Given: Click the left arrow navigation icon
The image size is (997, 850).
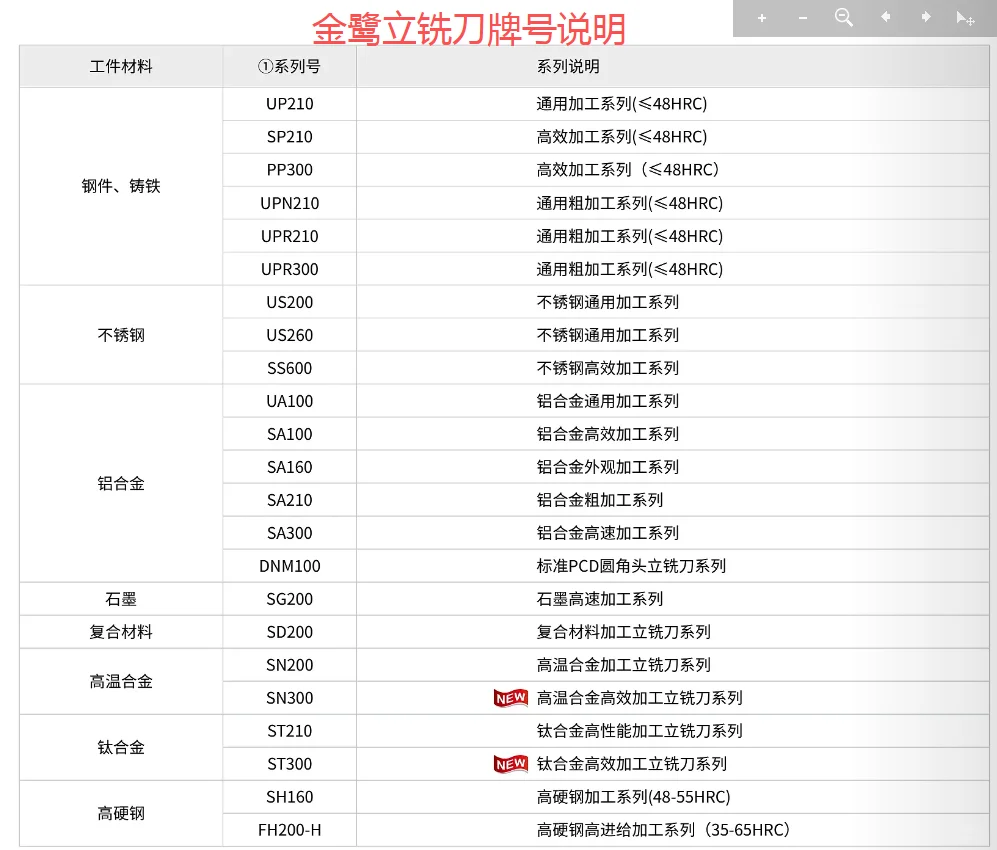Looking at the screenshot, I should [884, 17].
